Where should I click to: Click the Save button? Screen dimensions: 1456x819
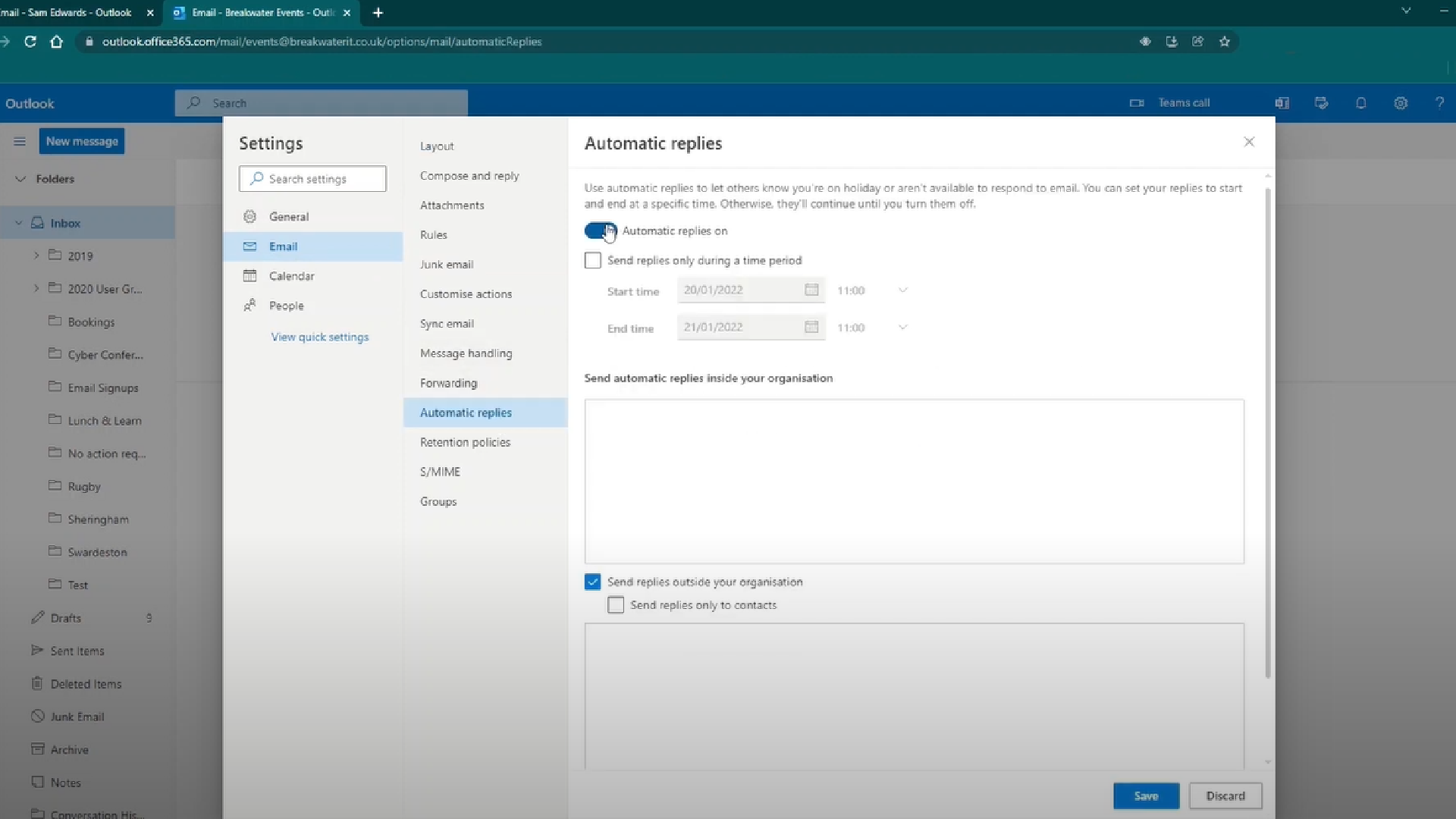(1145, 795)
